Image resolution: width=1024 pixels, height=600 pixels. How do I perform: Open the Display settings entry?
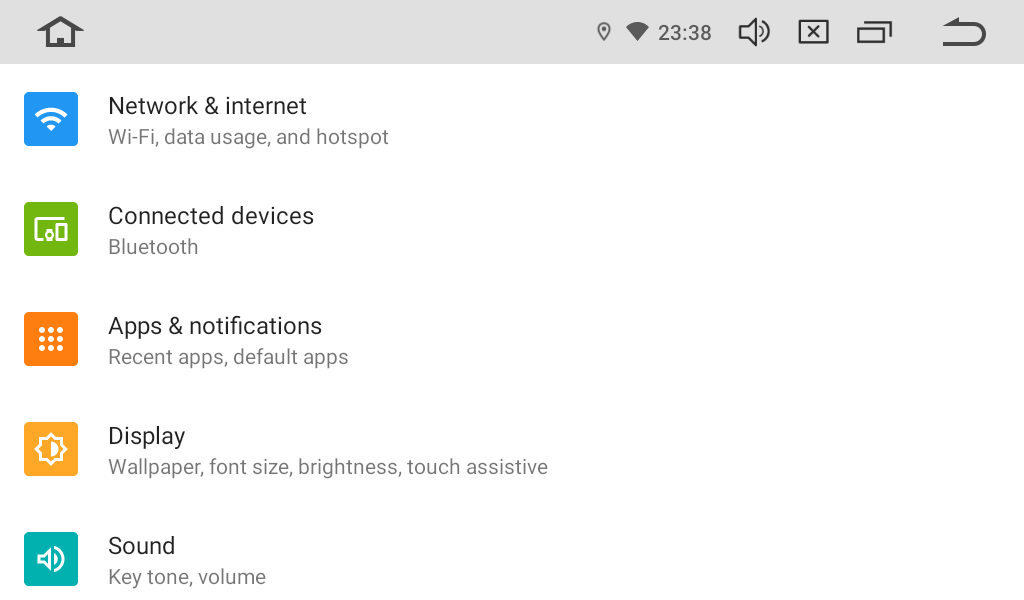(147, 436)
